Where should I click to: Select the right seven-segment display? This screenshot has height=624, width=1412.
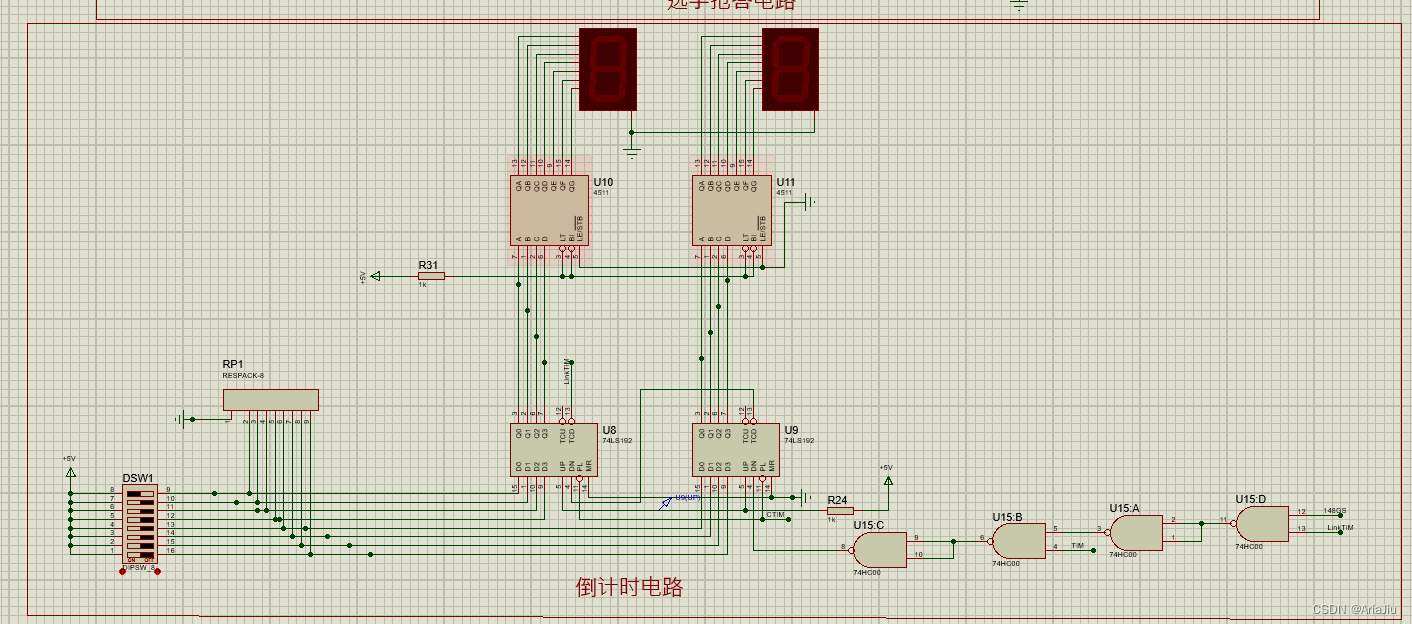click(x=791, y=68)
